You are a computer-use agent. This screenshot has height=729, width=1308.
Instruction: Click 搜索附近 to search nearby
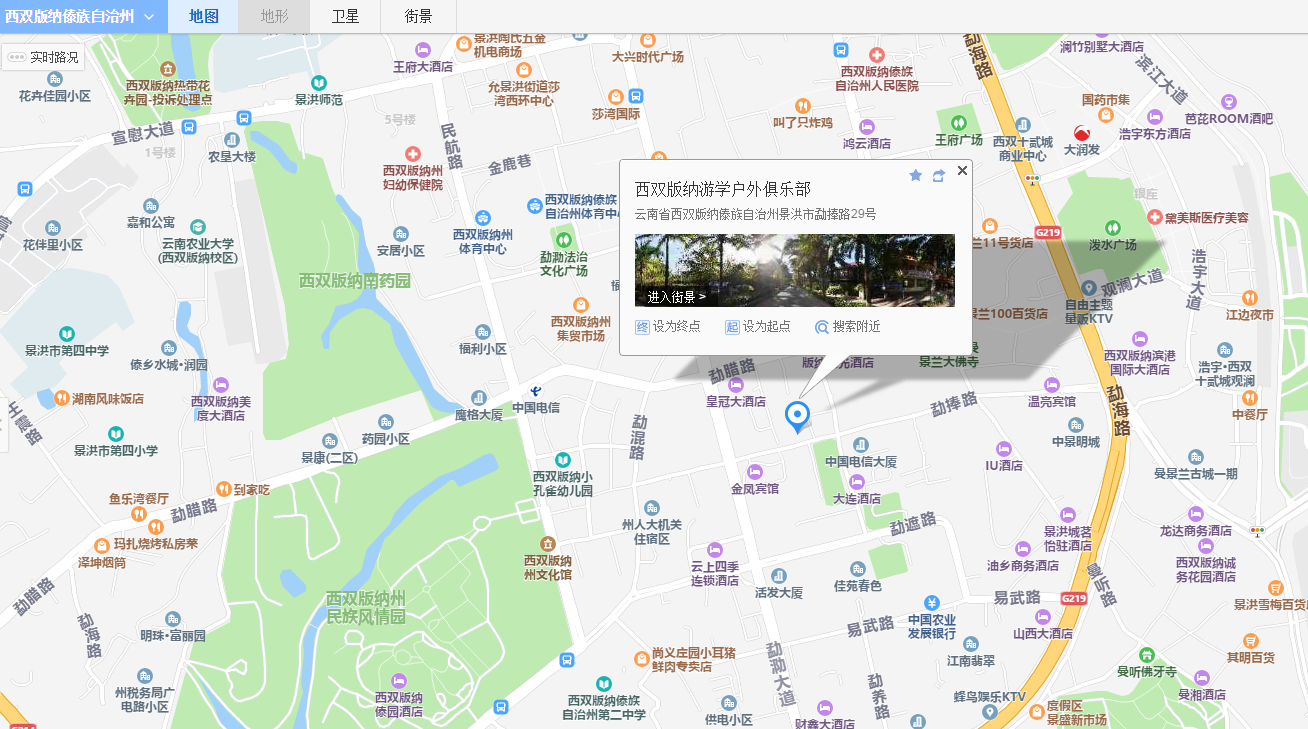click(848, 327)
